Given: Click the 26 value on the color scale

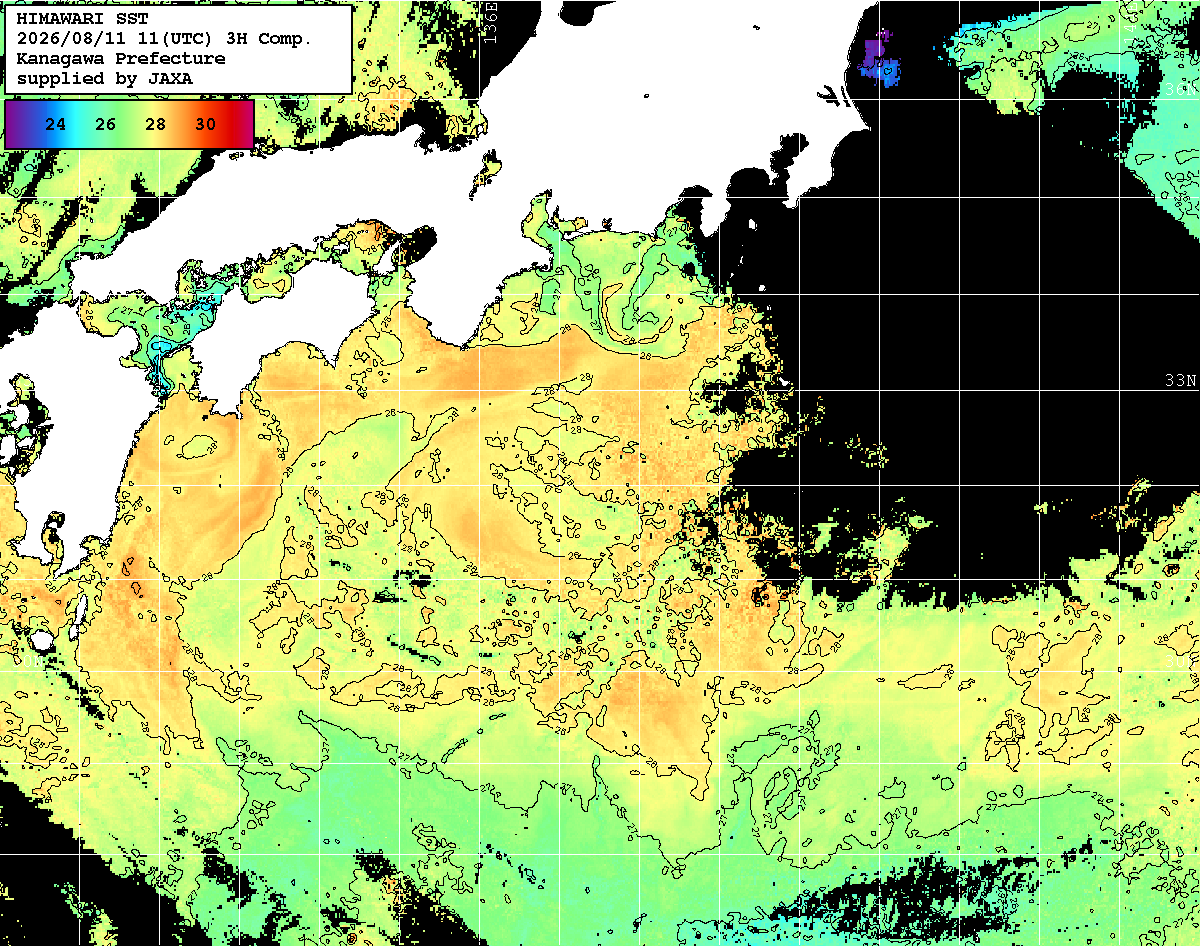Looking at the screenshot, I should click(x=106, y=125).
